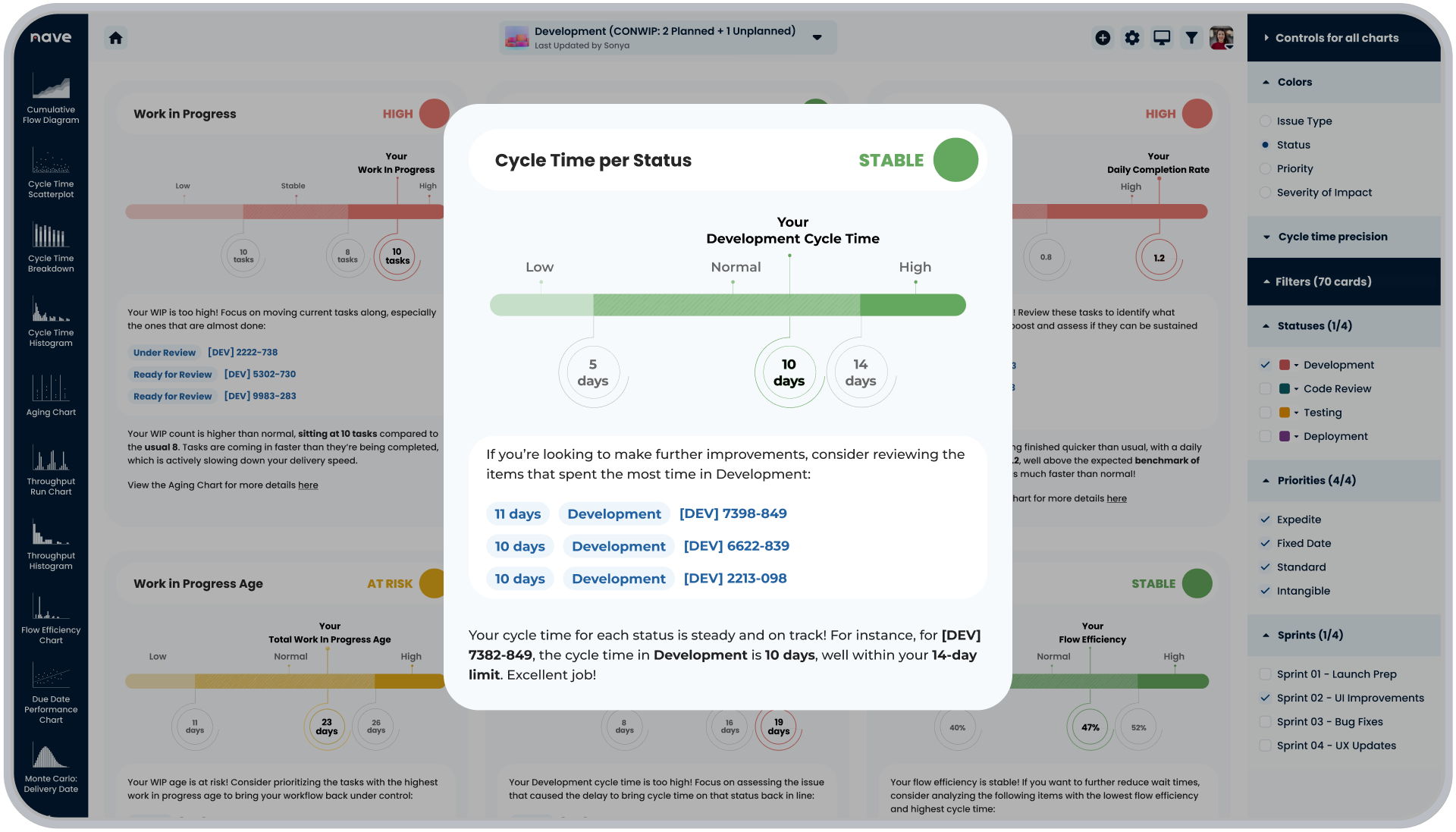View the Monte Carlo: Delivery Date chart
1456x832 pixels.
click(50, 764)
